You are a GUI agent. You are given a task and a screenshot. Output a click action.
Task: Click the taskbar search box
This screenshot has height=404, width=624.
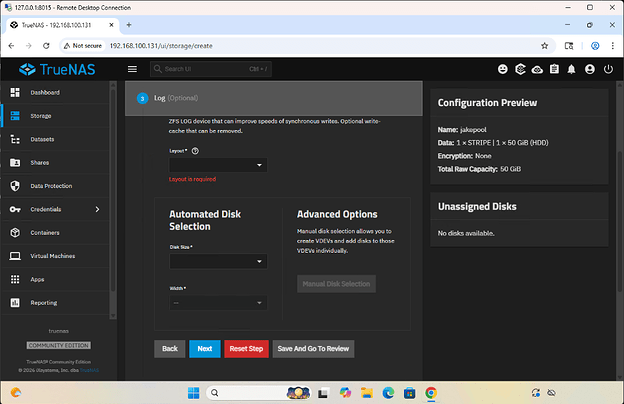[258, 393]
